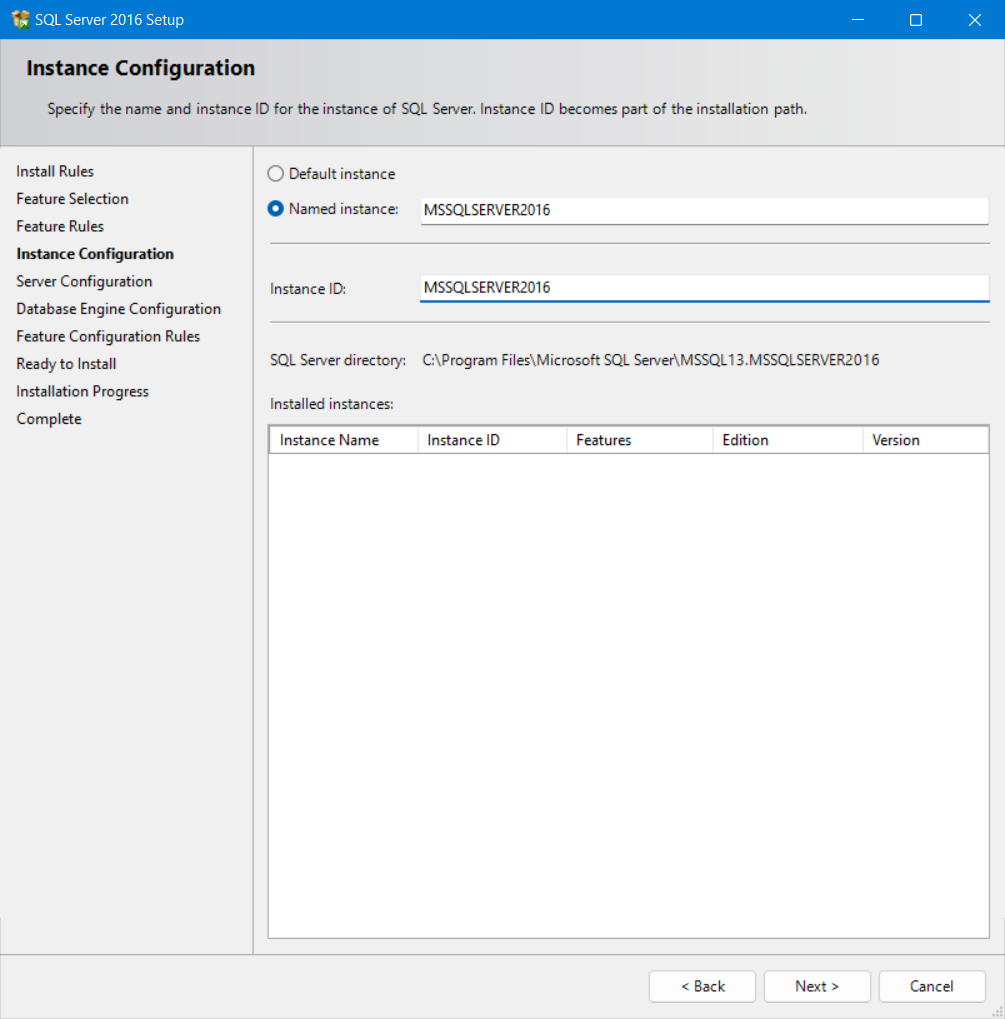
Task: Click the Instance ID column header
Action: coord(492,440)
